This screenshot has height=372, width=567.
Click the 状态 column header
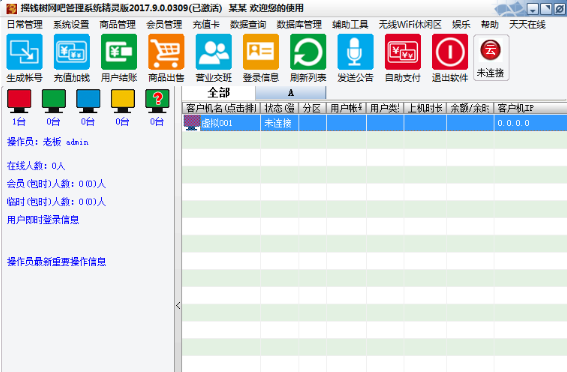coord(279,108)
